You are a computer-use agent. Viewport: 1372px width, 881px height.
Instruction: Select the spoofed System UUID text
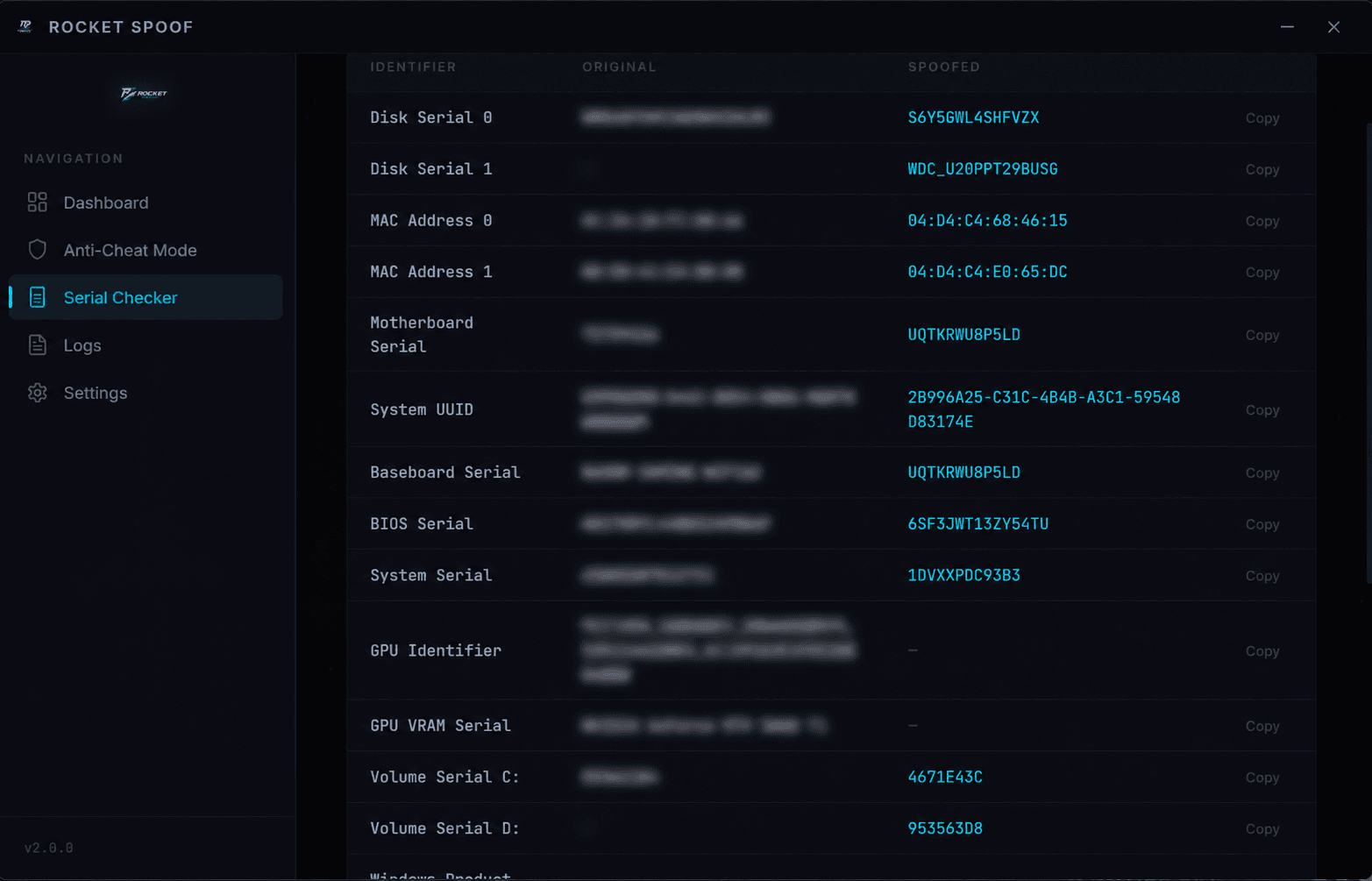[1043, 409]
